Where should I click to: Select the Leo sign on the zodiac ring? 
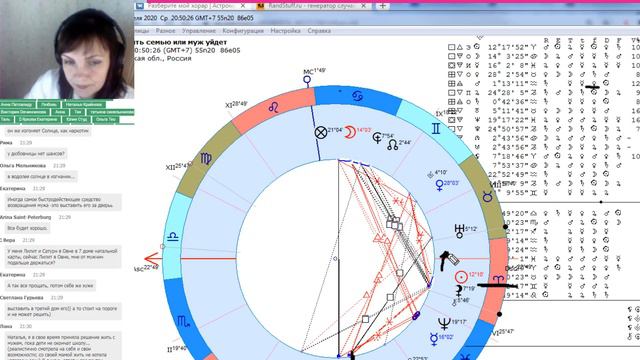pos(273,107)
